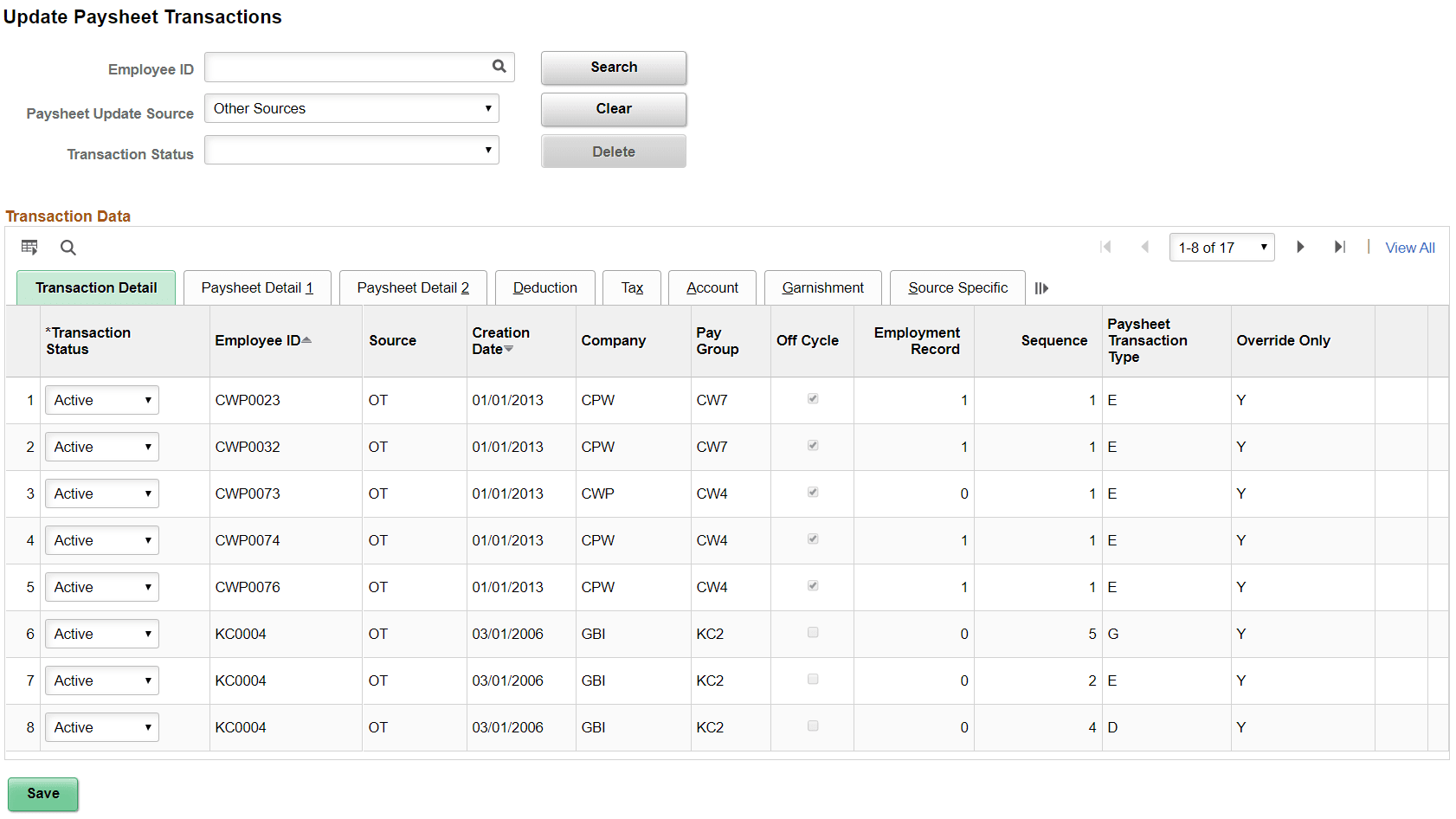Screen dimensions: 1456x819
Task: Open the Employee ID lookup magnifier
Action: [499, 67]
